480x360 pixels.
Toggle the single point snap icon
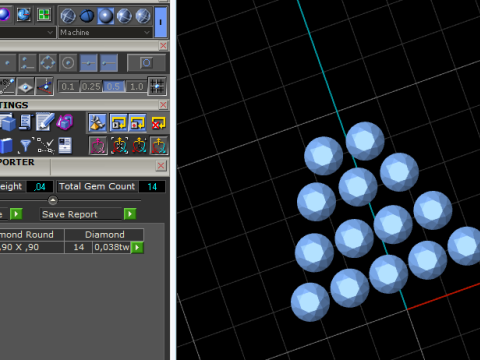pyautogui.click(x=7, y=63)
